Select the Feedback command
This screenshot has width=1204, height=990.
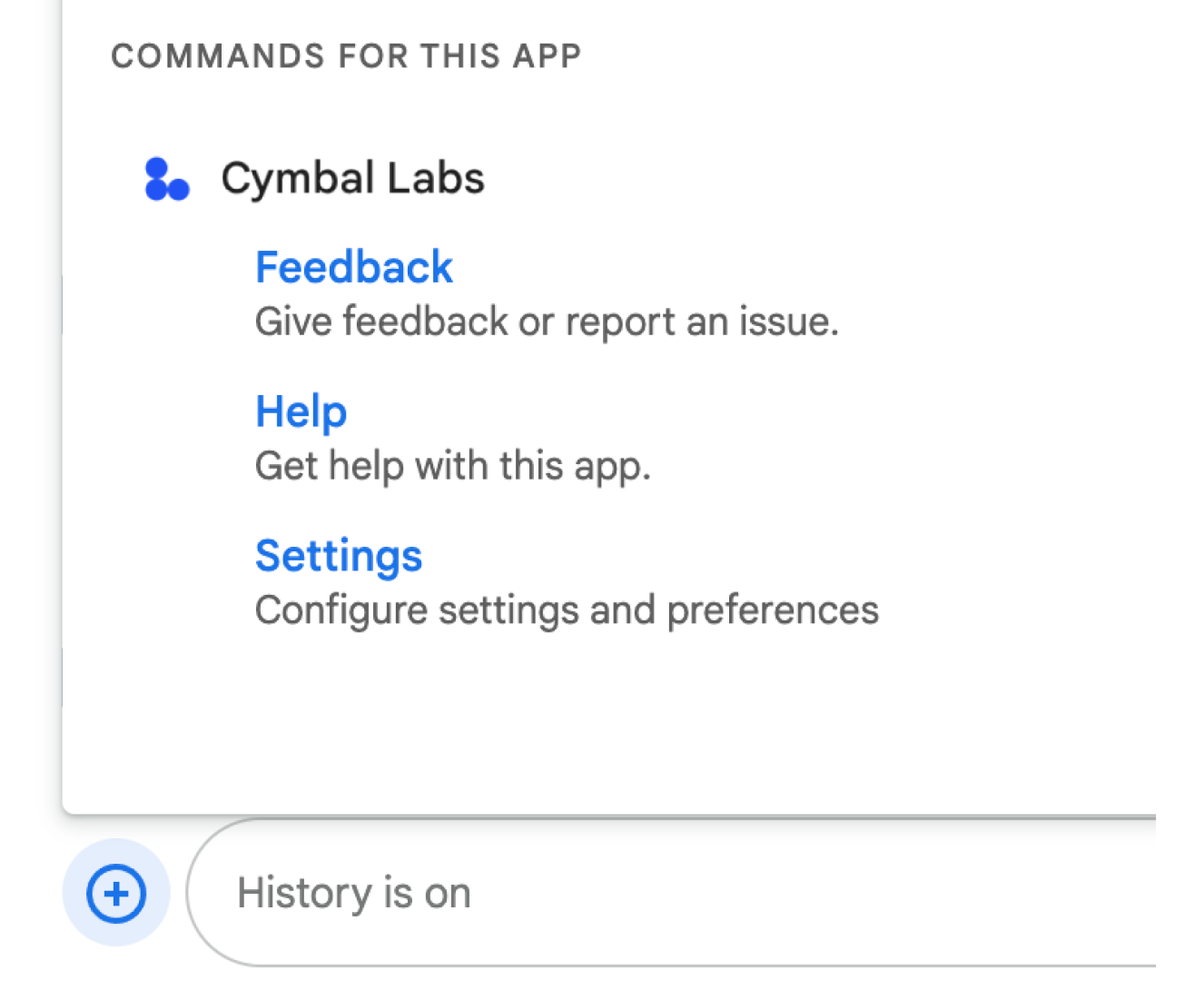(x=353, y=267)
